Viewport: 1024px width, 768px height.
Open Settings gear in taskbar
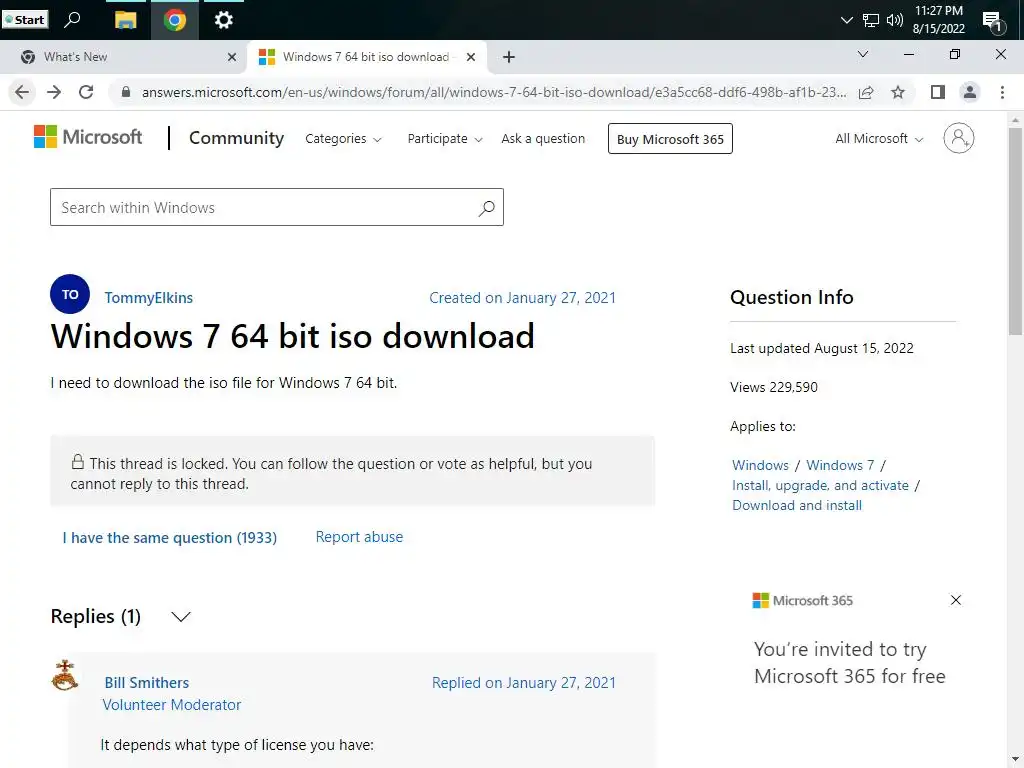pyautogui.click(x=223, y=20)
